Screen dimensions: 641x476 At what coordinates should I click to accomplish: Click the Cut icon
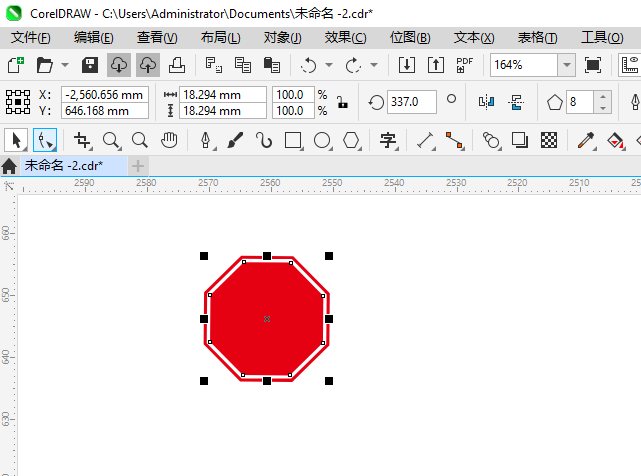coord(213,65)
